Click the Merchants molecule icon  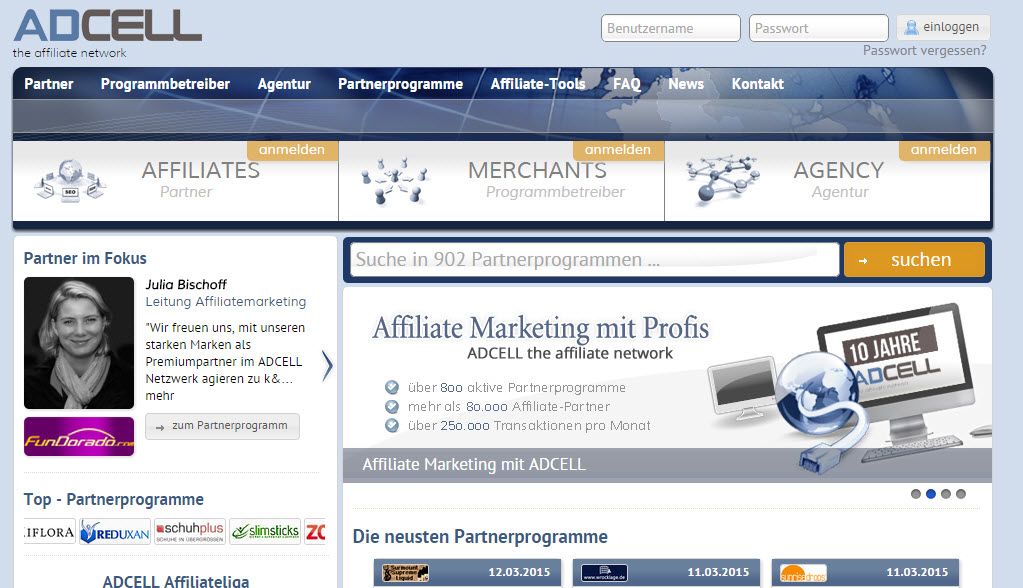[x=395, y=181]
